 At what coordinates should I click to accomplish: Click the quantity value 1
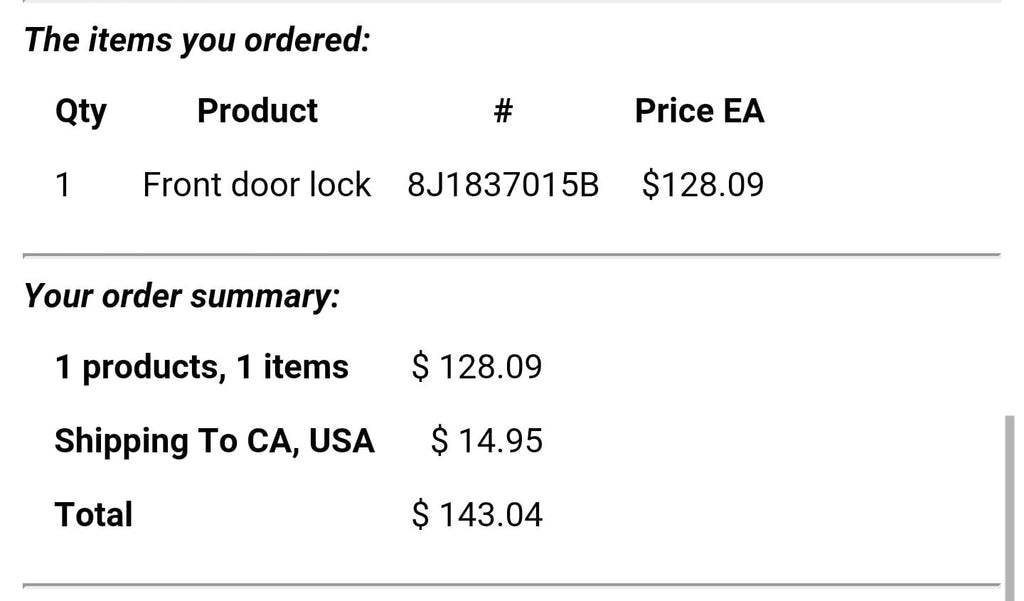point(63,185)
